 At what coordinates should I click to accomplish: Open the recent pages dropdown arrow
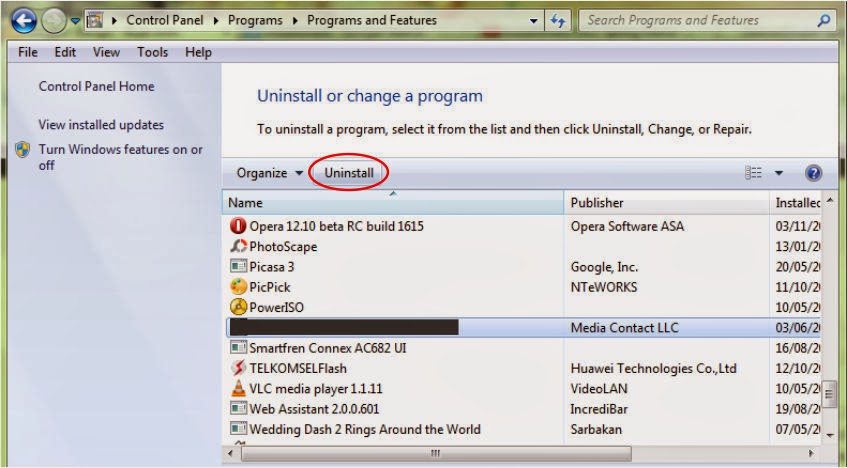(75, 21)
